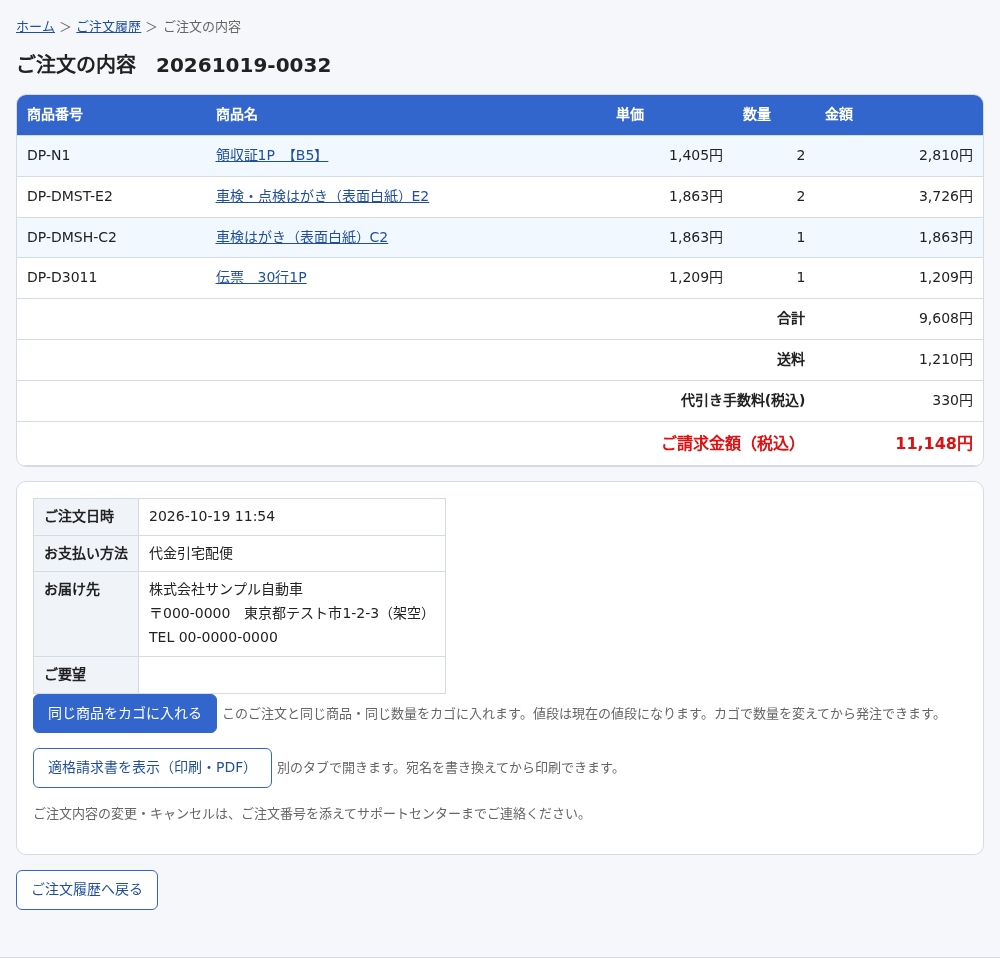Select subtotal value 9,608円
The image size is (1000, 958).
click(946, 318)
